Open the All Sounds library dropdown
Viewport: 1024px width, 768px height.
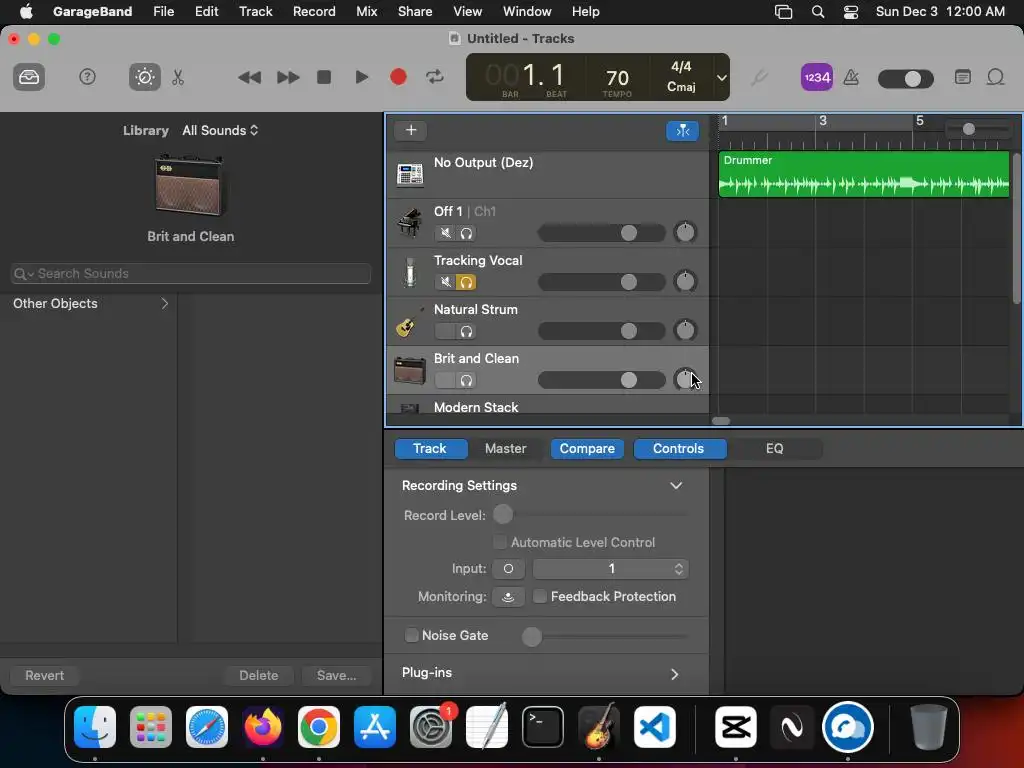click(220, 130)
